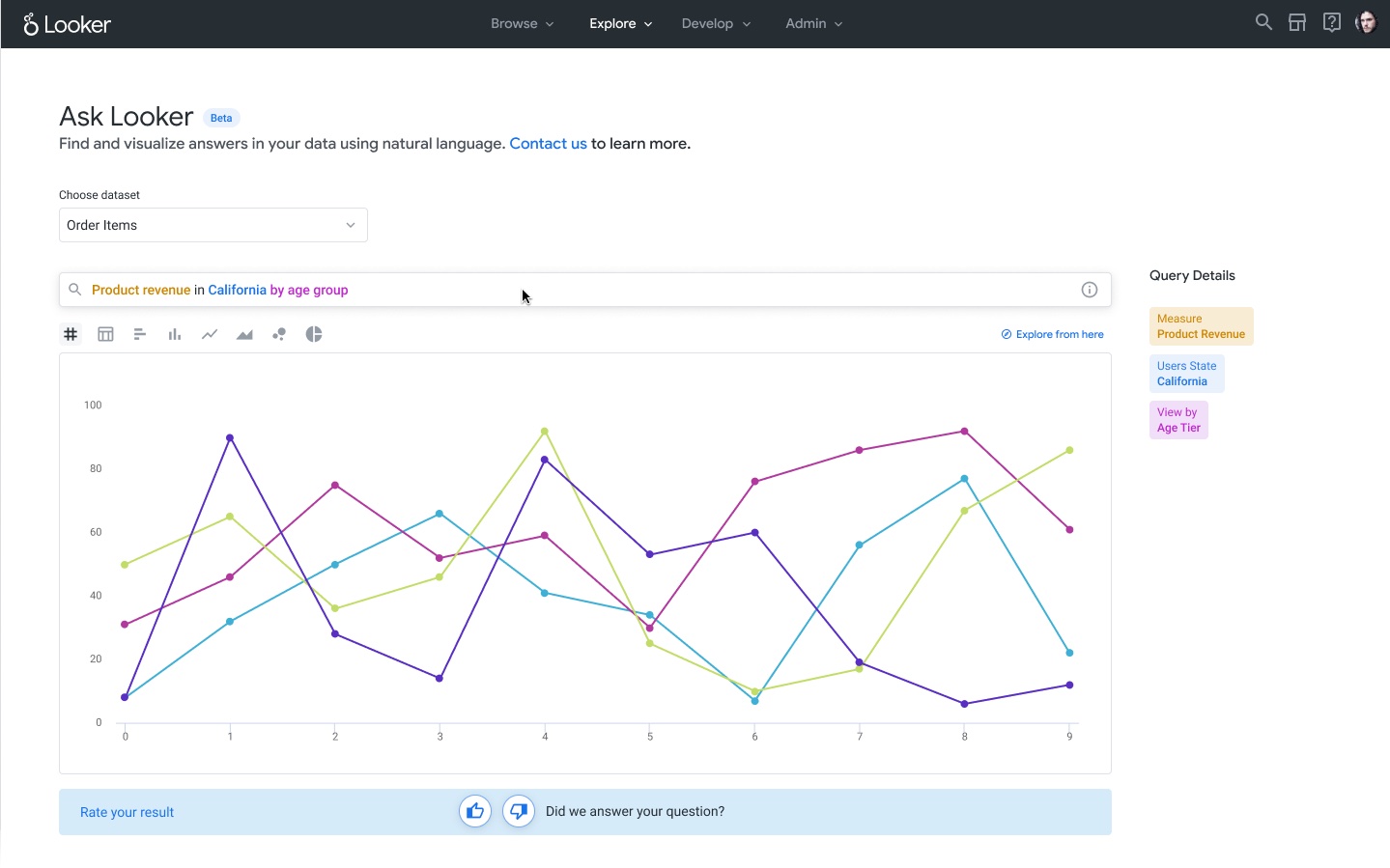Click the y-axis label 100
Viewport: 1390px width, 868px height.
[93, 405]
